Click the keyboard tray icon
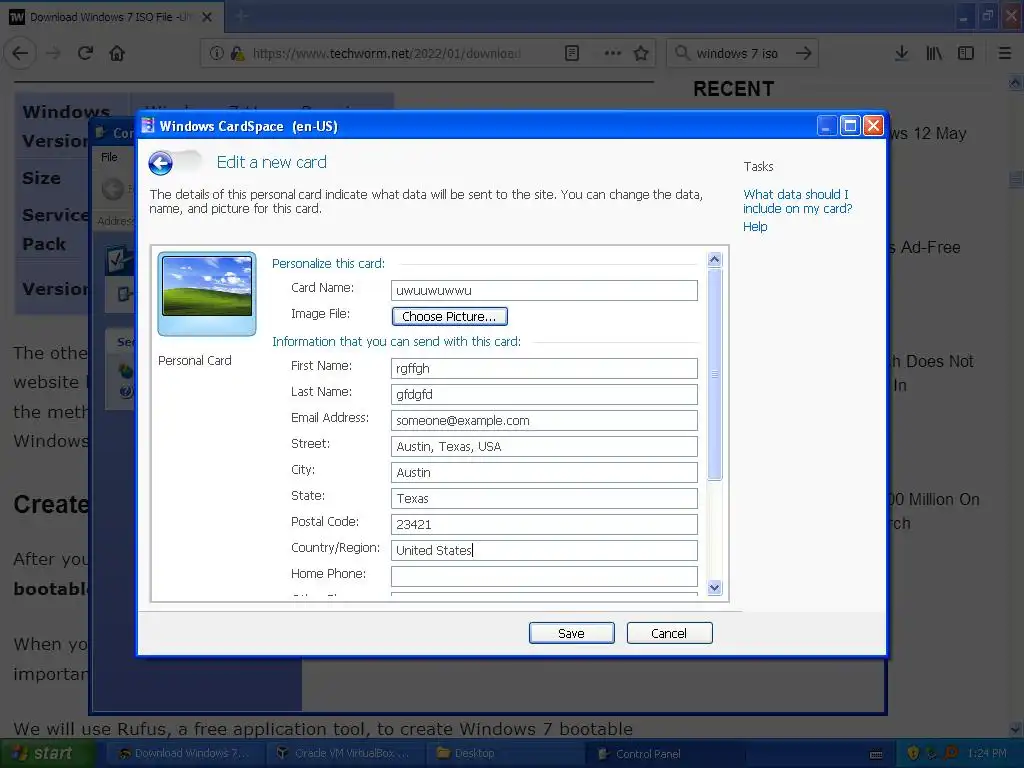 876,754
